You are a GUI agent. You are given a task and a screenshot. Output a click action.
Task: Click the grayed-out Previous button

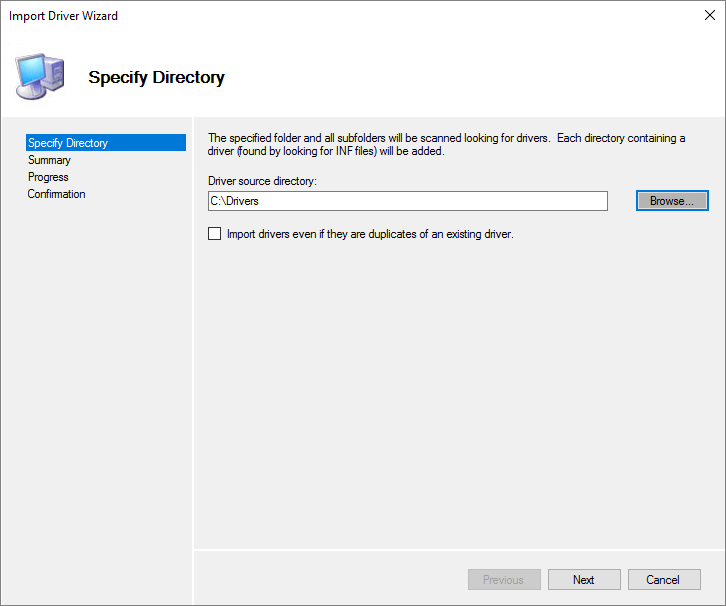[503, 580]
